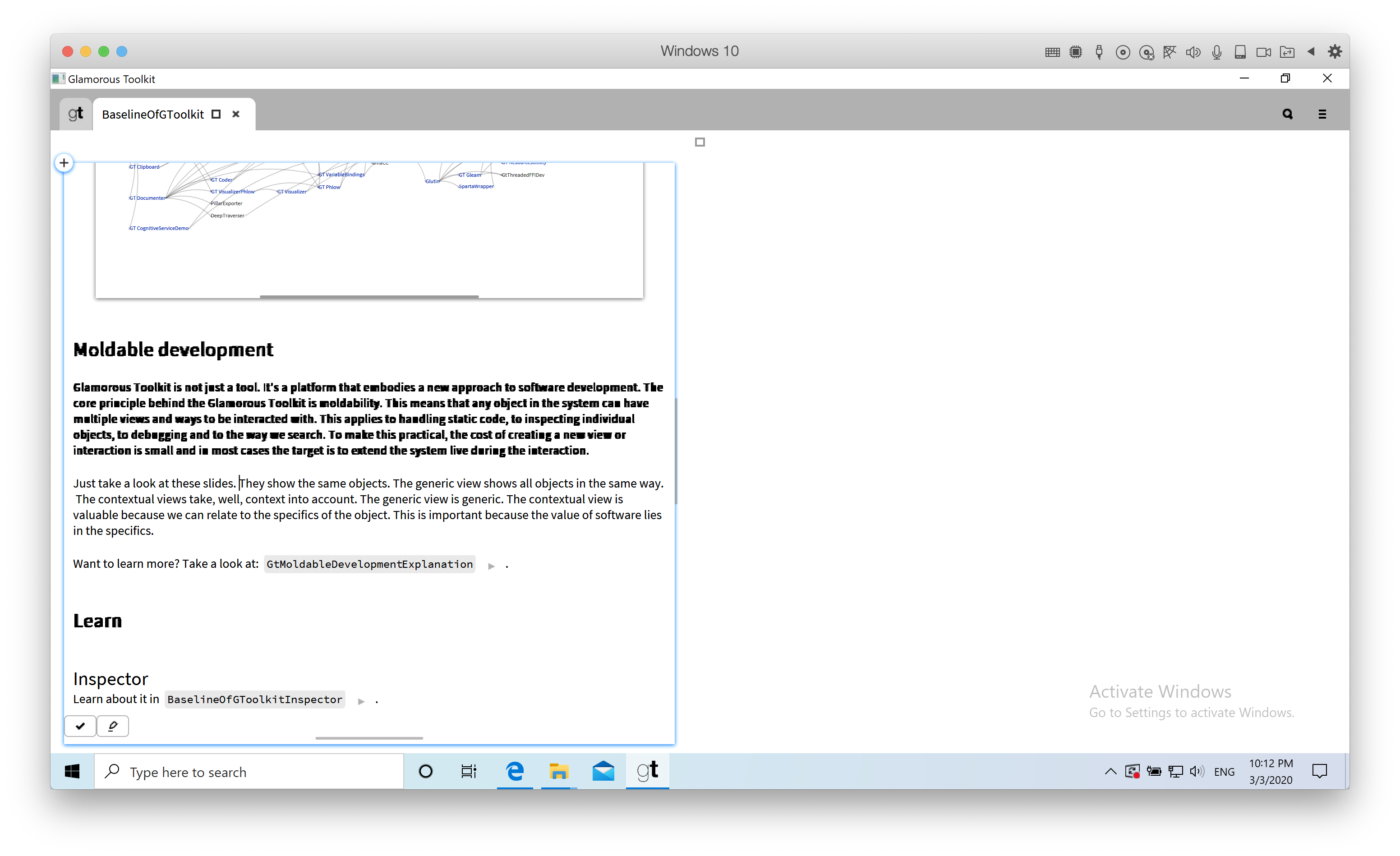
Task: Accept the page with the checkmark button
Action: pos(80,726)
